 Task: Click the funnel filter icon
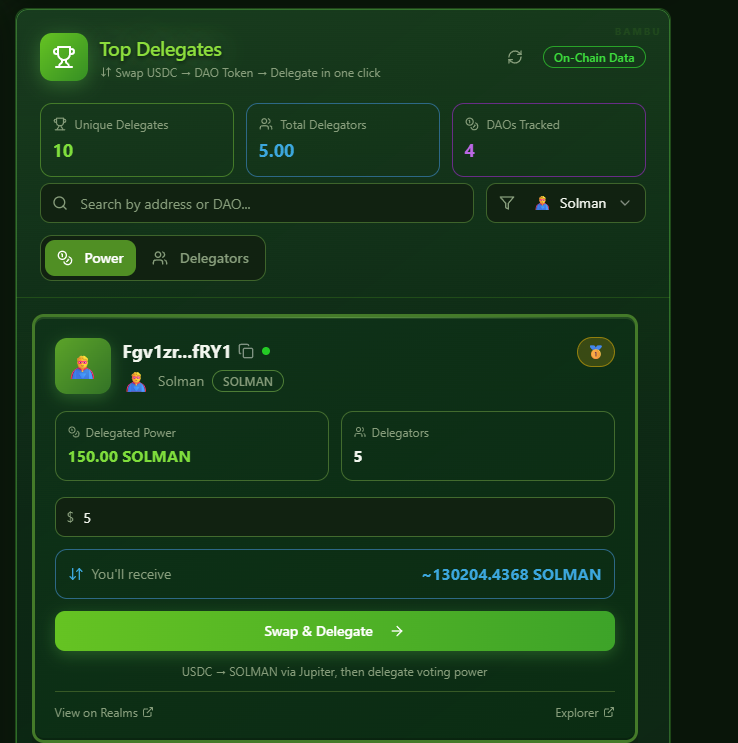tap(507, 203)
